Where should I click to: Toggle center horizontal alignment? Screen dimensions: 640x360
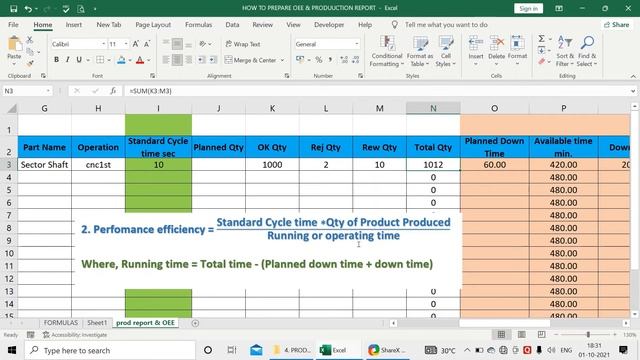click(x=177, y=60)
